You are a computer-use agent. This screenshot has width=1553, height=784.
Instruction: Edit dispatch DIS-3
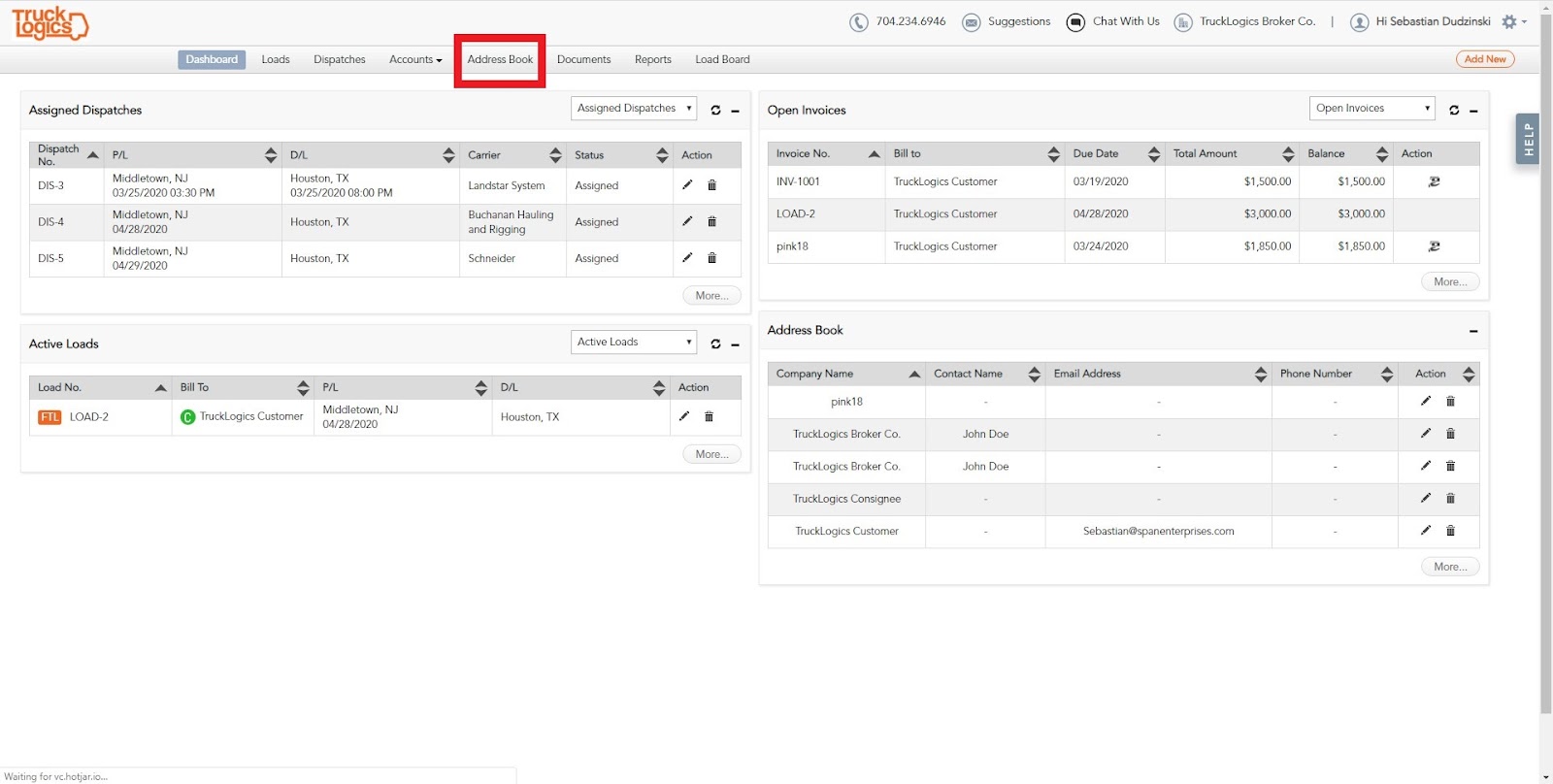pos(687,184)
